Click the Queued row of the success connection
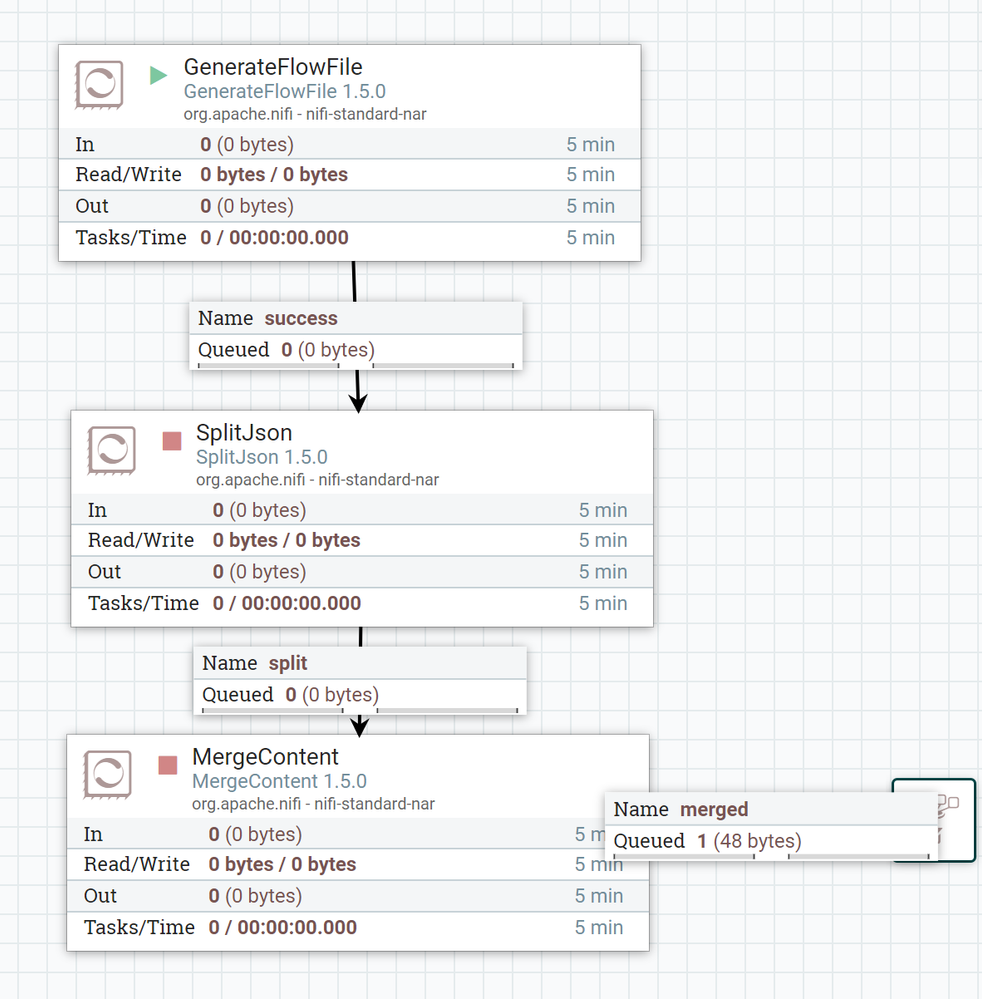 pos(356,350)
